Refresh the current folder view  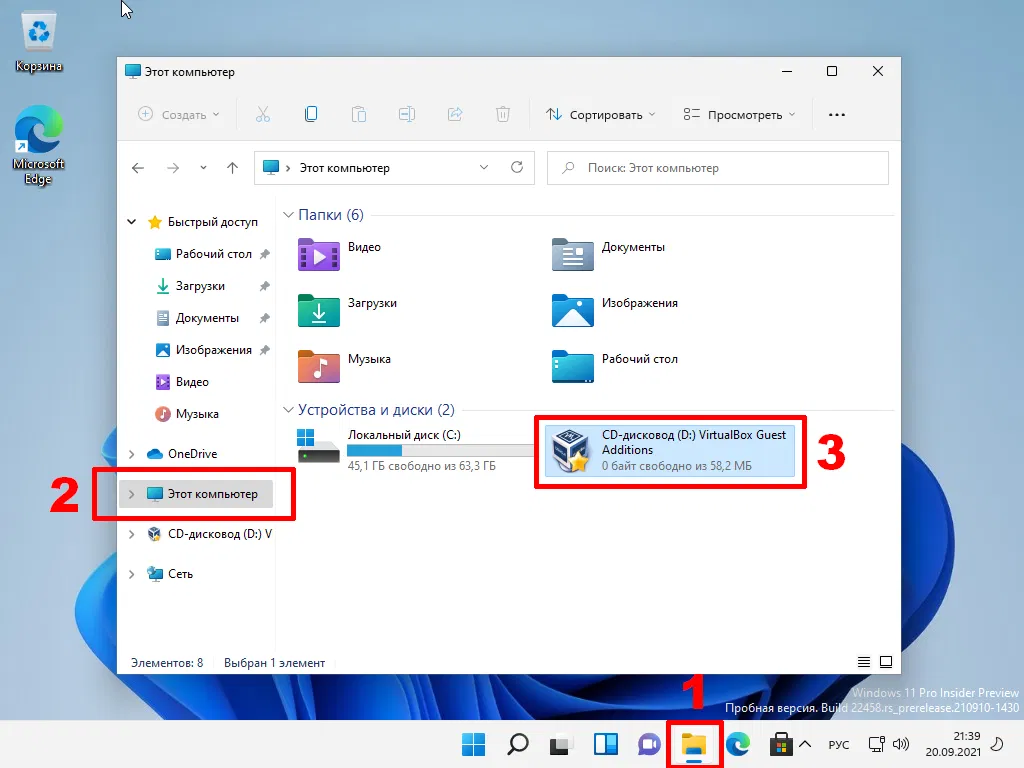pyautogui.click(x=517, y=167)
